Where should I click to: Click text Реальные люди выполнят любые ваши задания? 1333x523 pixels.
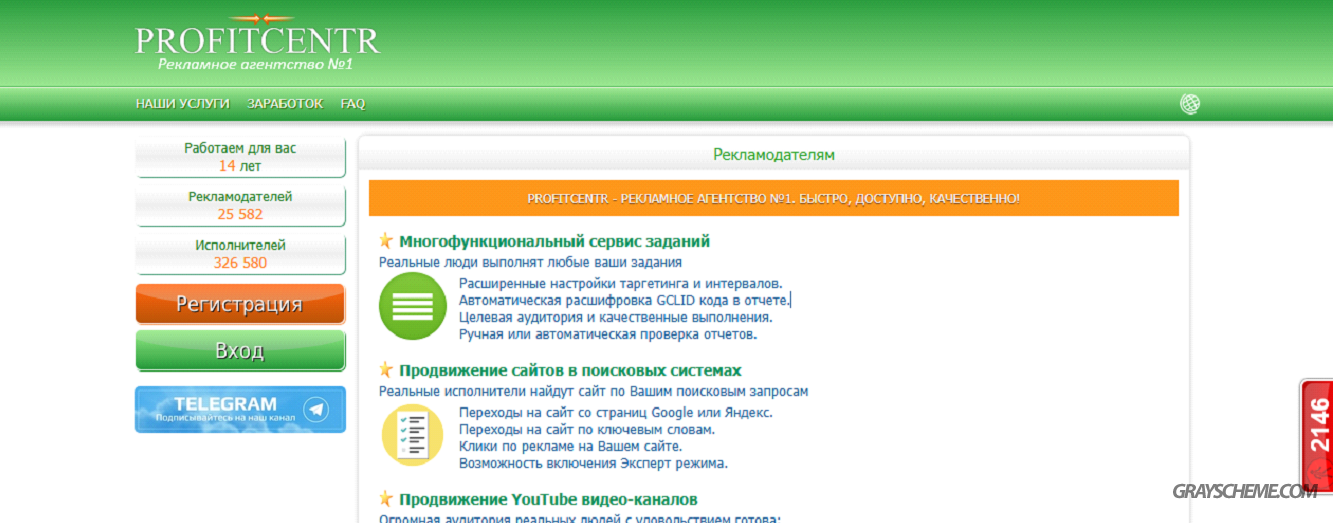tap(530, 262)
